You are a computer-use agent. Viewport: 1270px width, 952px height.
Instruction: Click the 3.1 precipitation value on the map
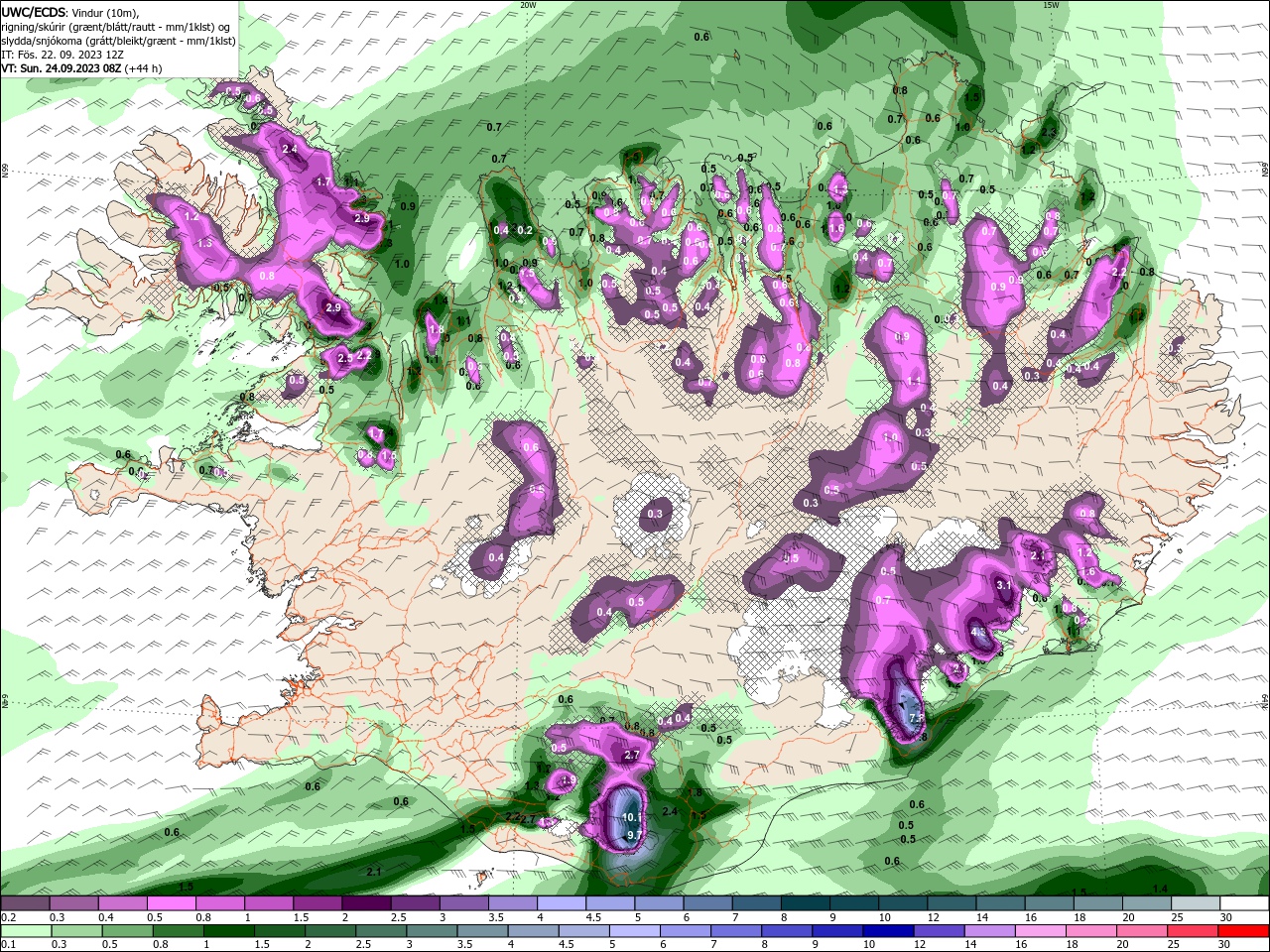1003,585
